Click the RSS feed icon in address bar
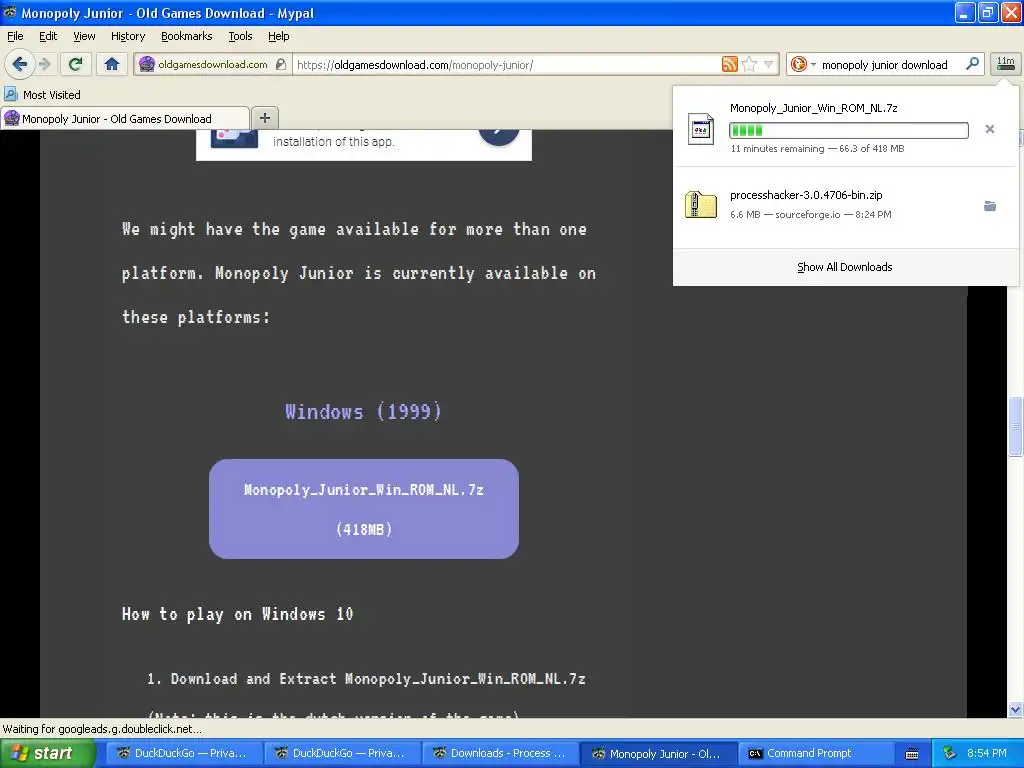The image size is (1024, 768). (x=729, y=64)
